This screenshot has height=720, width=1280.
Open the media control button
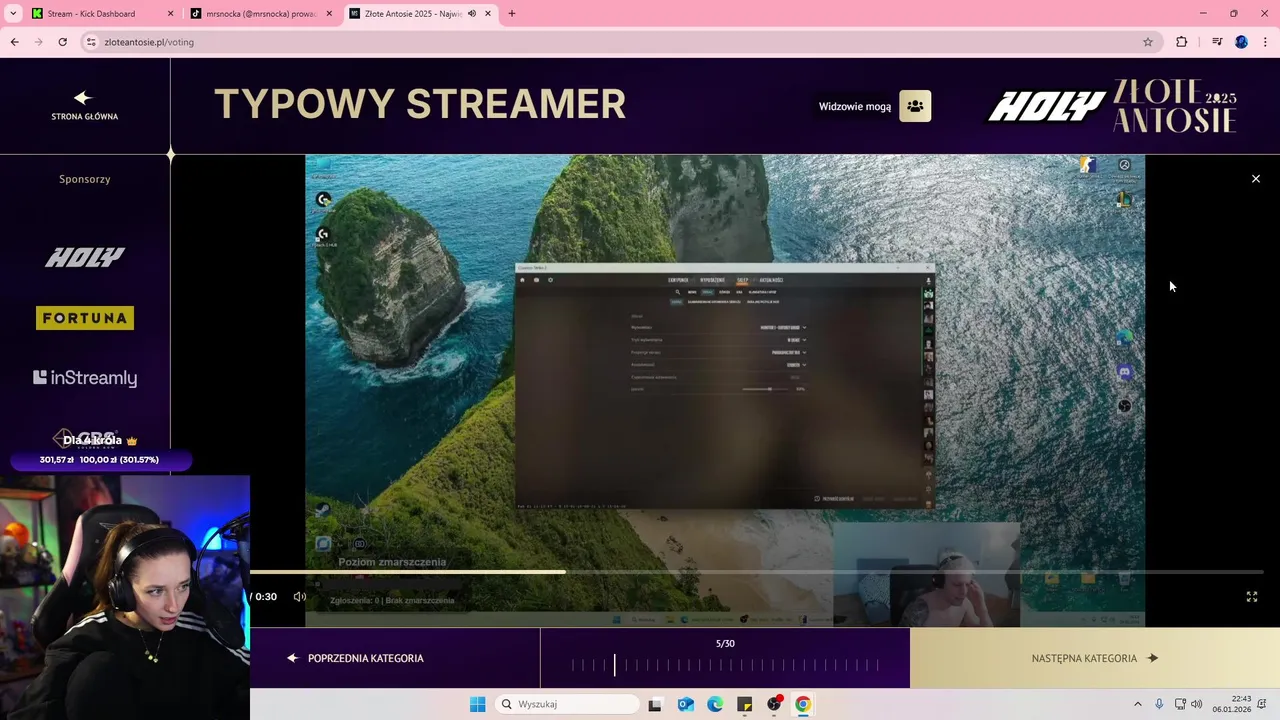pyautogui.click(x=1217, y=42)
